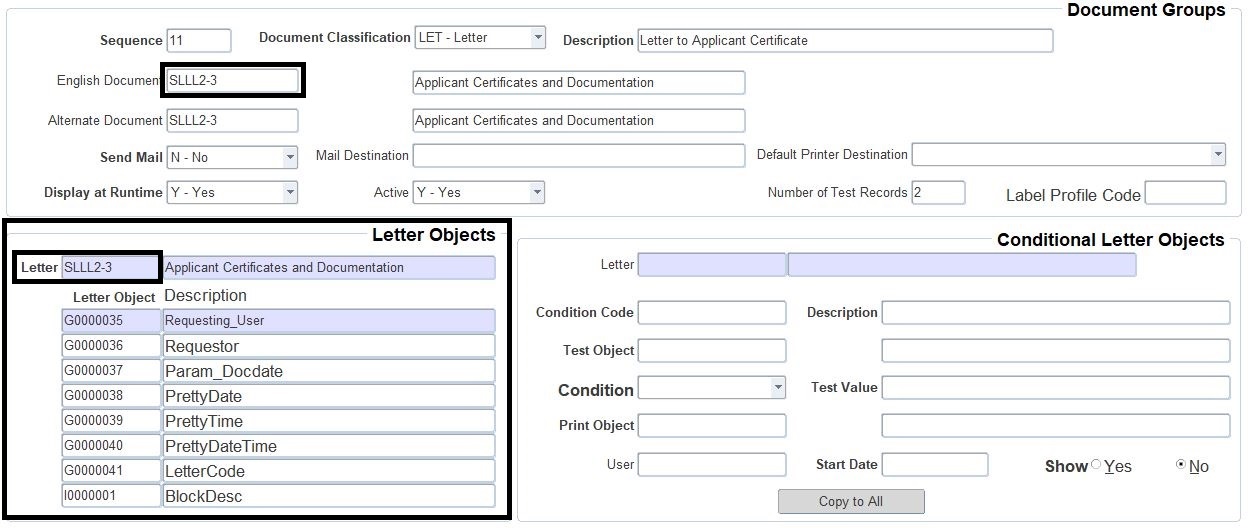Focus the Test Value input box
Image resolution: width=1251 pixels, height=528 pixels.
pos(1055,388)
